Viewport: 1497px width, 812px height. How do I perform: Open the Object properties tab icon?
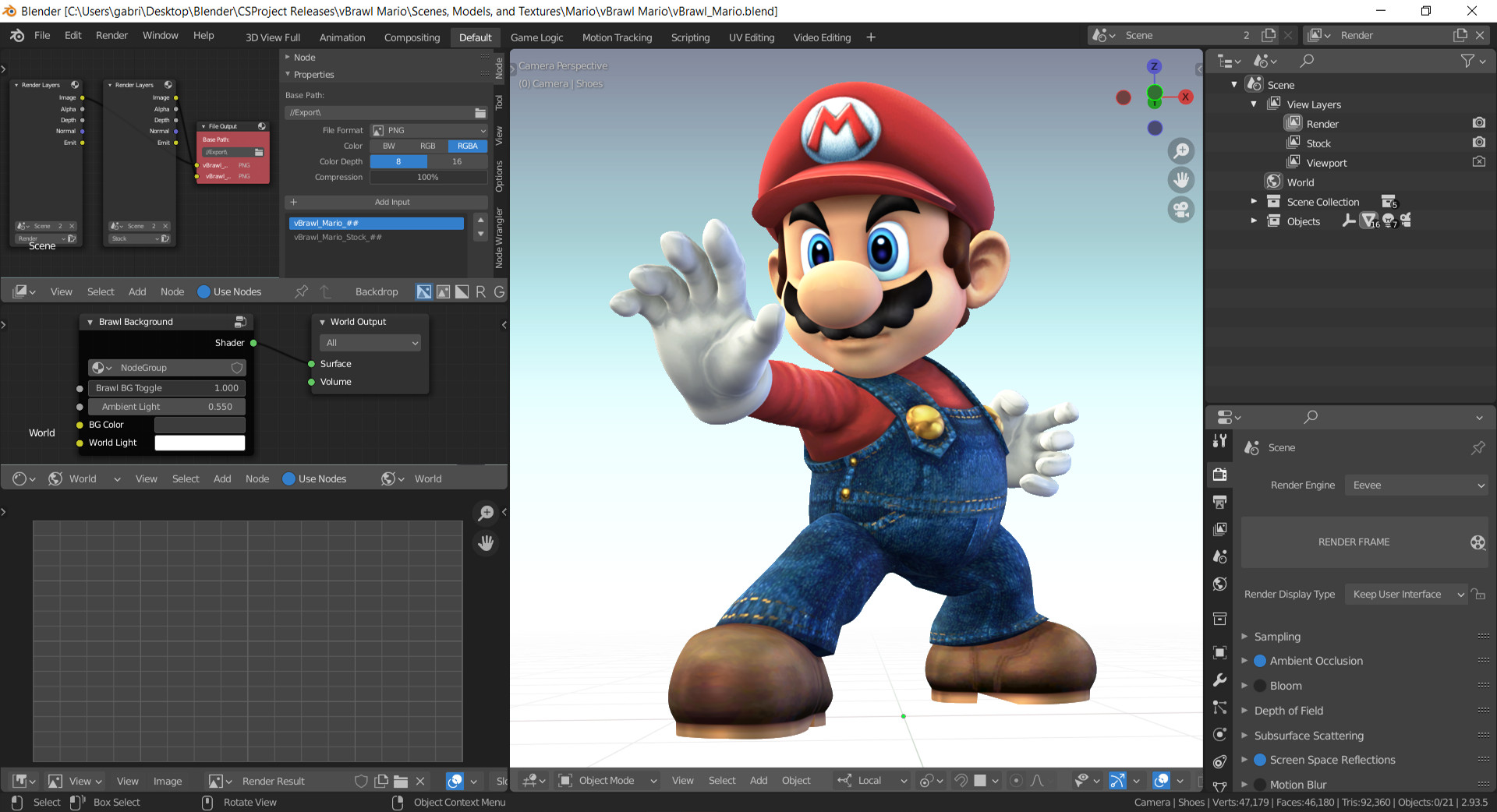[x=1220, y=652]
